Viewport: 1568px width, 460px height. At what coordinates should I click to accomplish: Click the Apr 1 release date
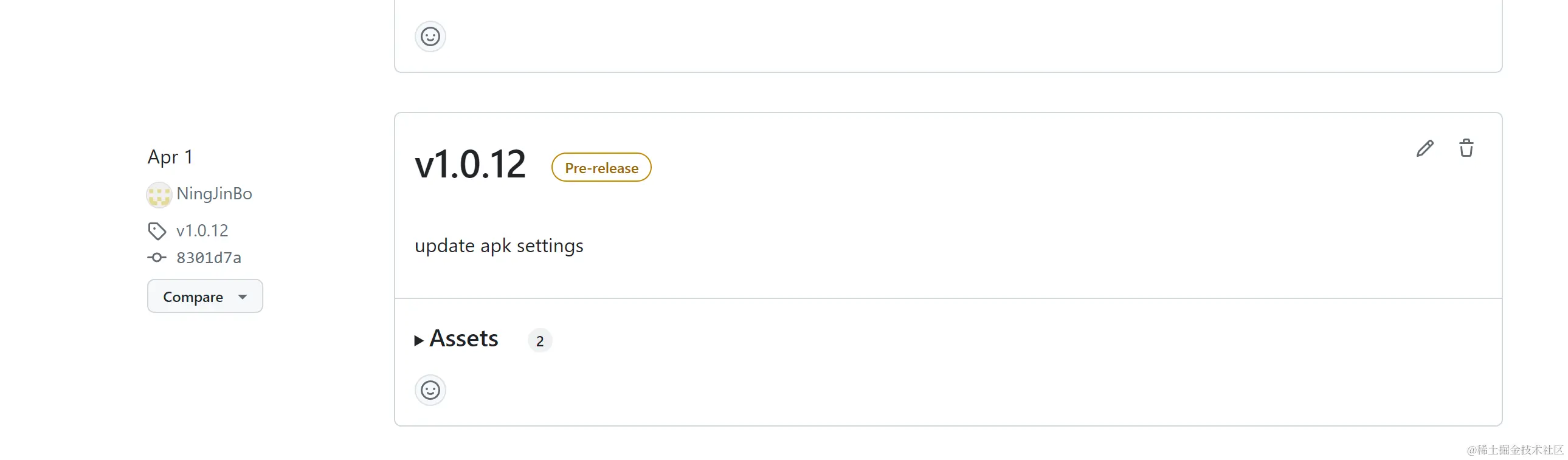[170, 157]
